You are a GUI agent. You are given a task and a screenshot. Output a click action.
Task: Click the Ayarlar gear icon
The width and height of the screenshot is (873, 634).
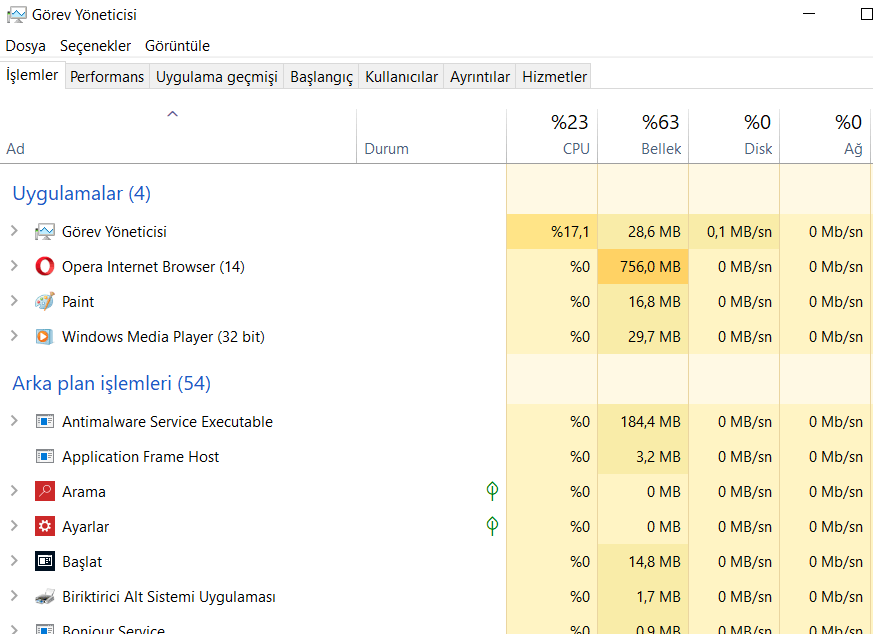[x=44, y=527]
